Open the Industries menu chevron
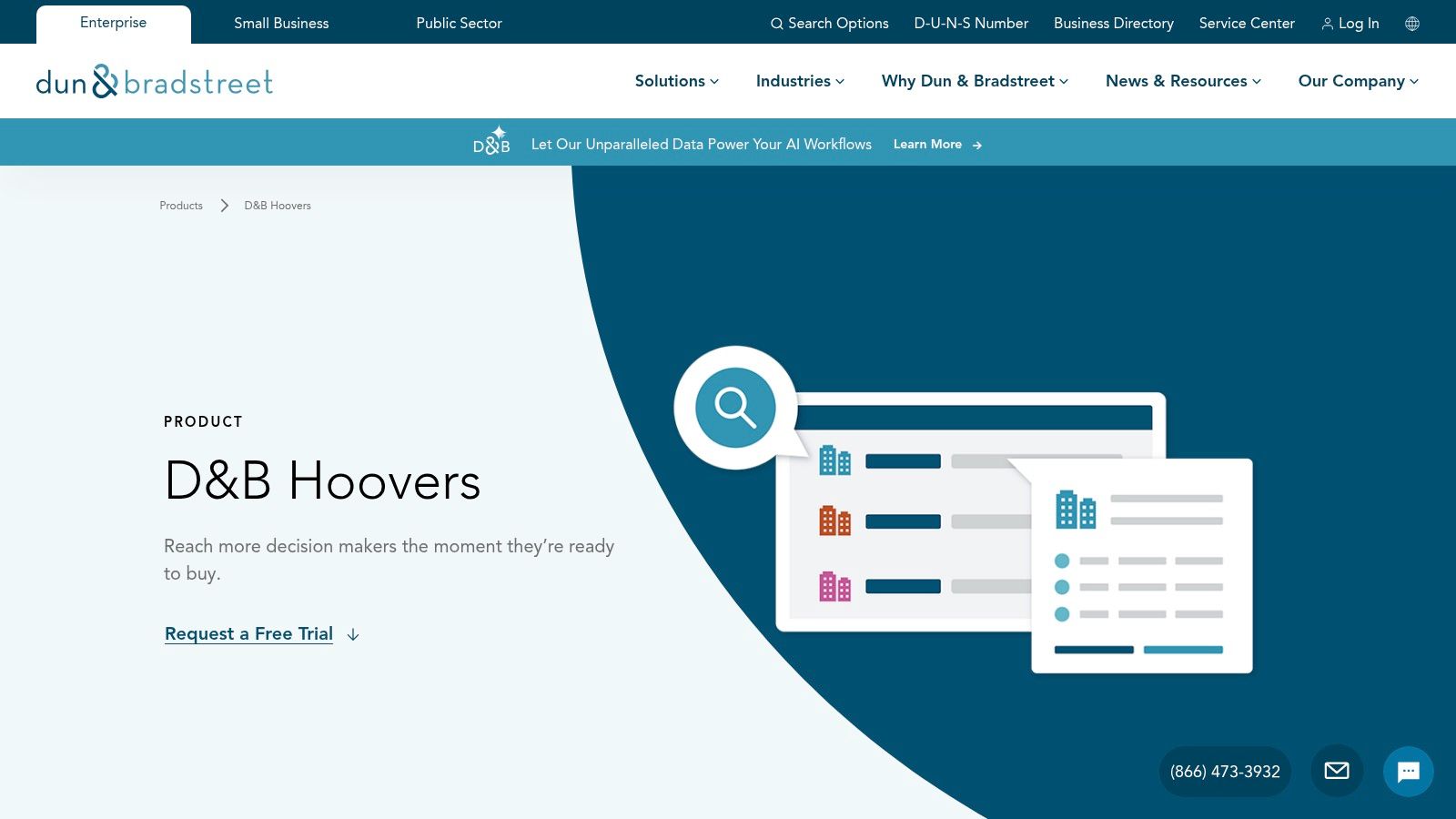Image resolution: width=1456 pixels, height=819 pixels. click(842, 82)
